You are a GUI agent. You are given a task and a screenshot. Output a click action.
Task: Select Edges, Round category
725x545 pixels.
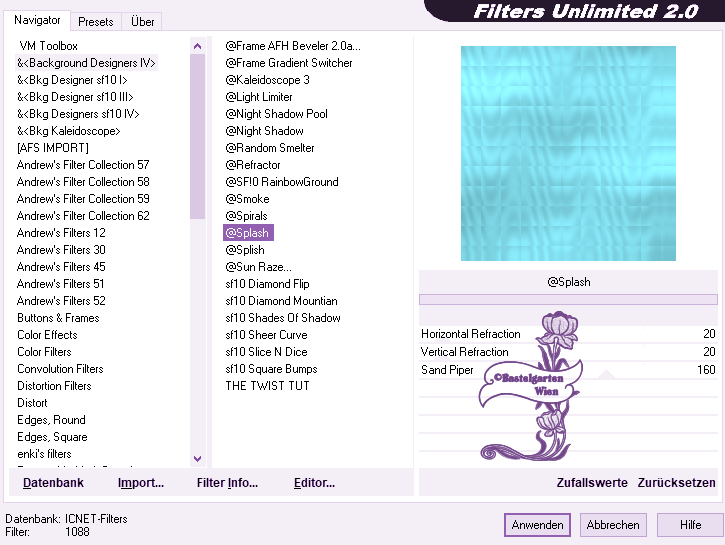pyautogui.click(x=51, y=420)
